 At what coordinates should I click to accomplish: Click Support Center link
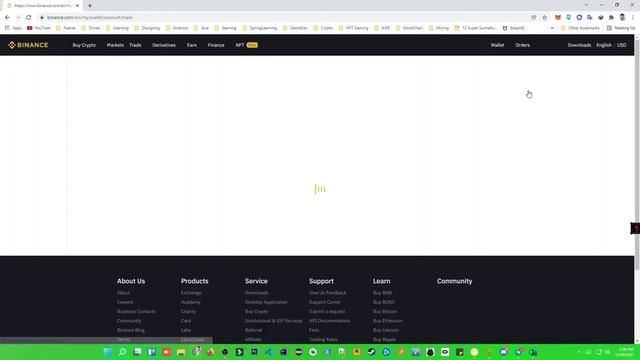tap(324, 302)
